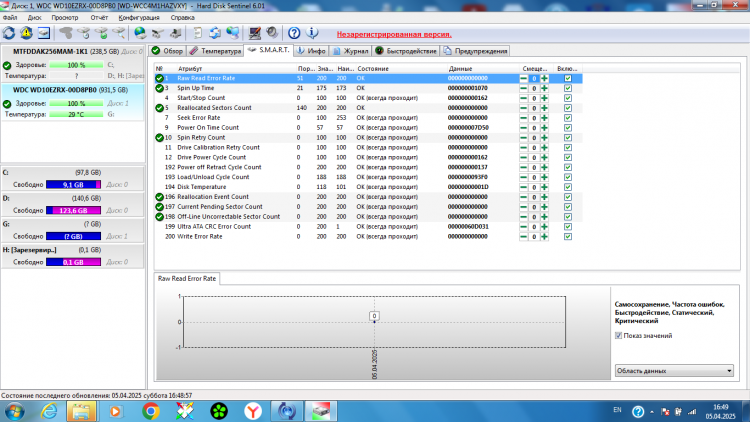This screenshot has height=422, width=750.
Task: Uncheck enable checkbox for Ultra ATA CRC Error Count
Action: (x=568, y=227)
